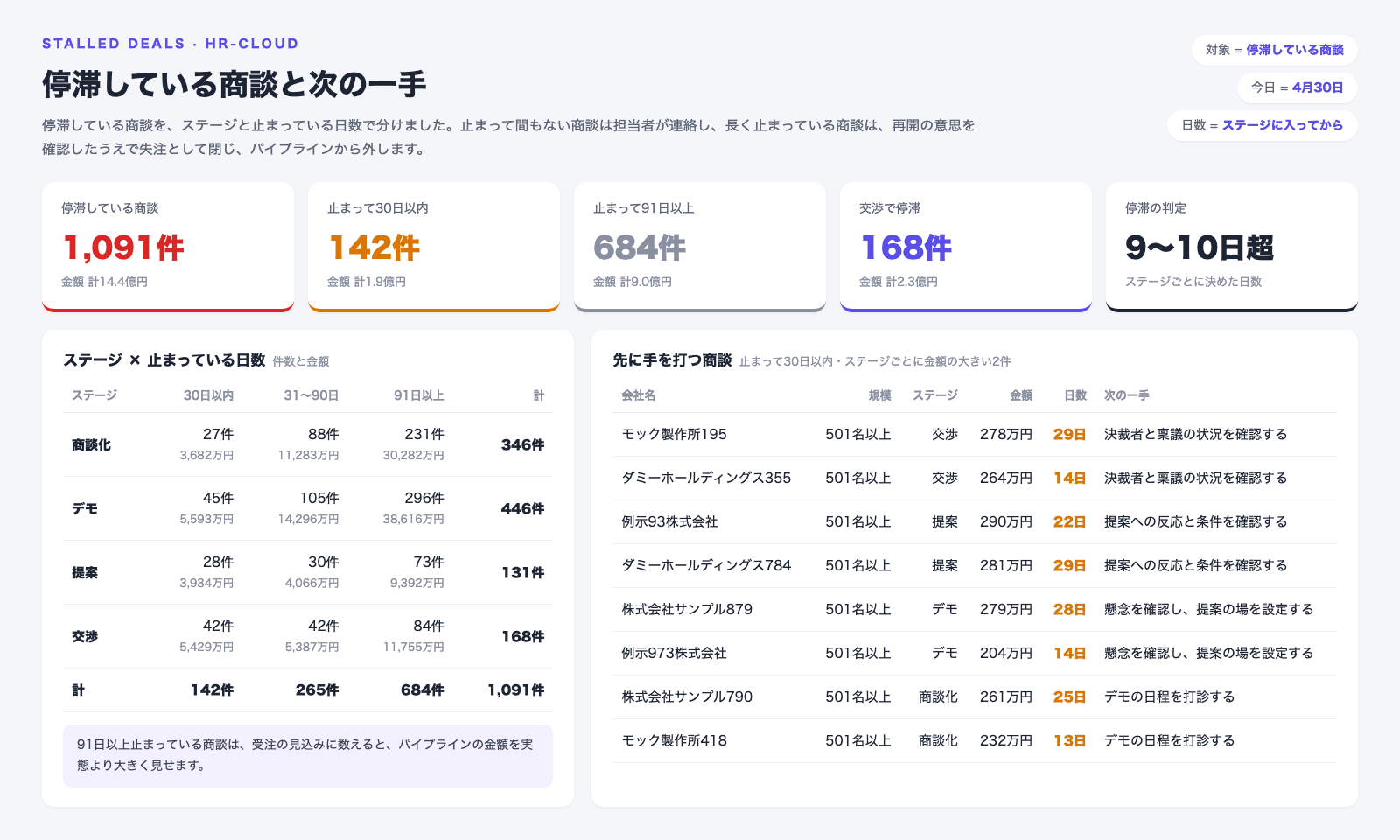Open the 株式会社サンプル790 deal row

click(975, 696)
